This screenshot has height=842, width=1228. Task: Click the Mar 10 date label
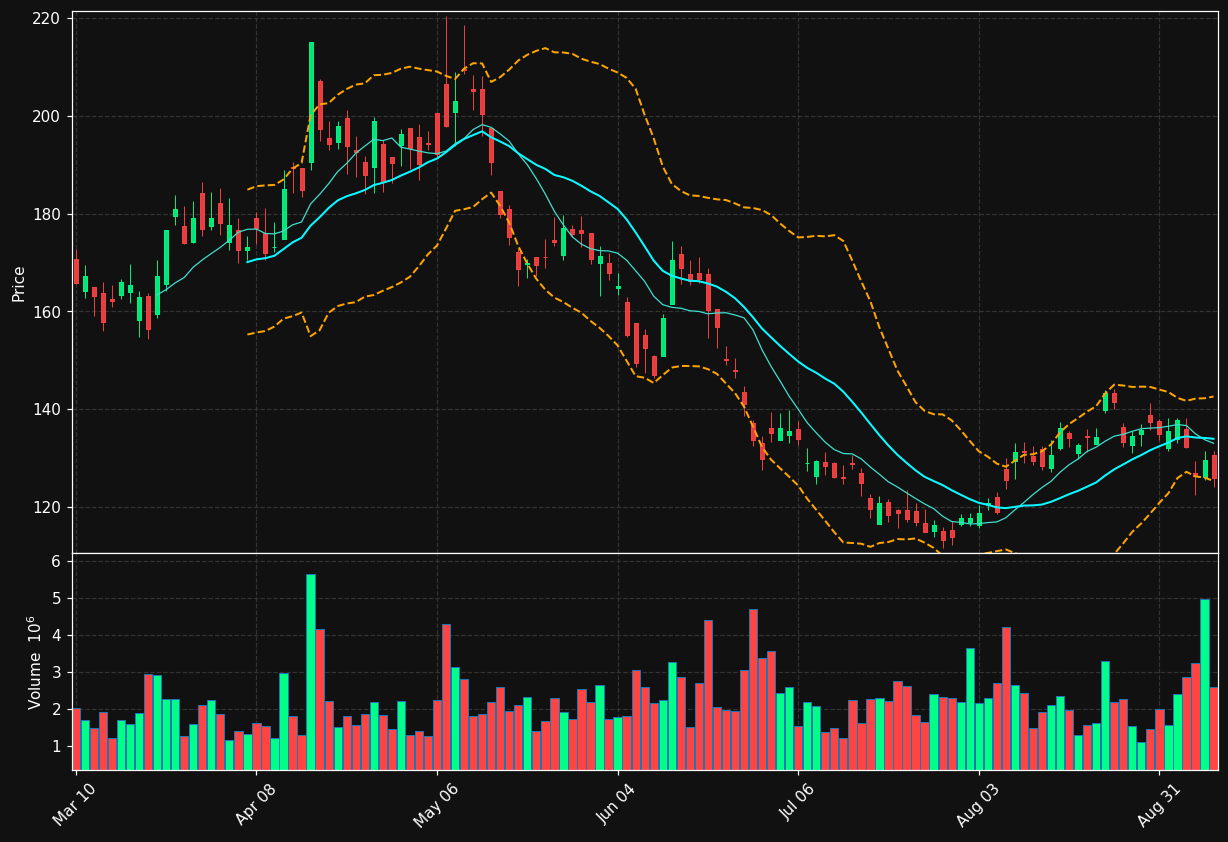click(75, 805)
